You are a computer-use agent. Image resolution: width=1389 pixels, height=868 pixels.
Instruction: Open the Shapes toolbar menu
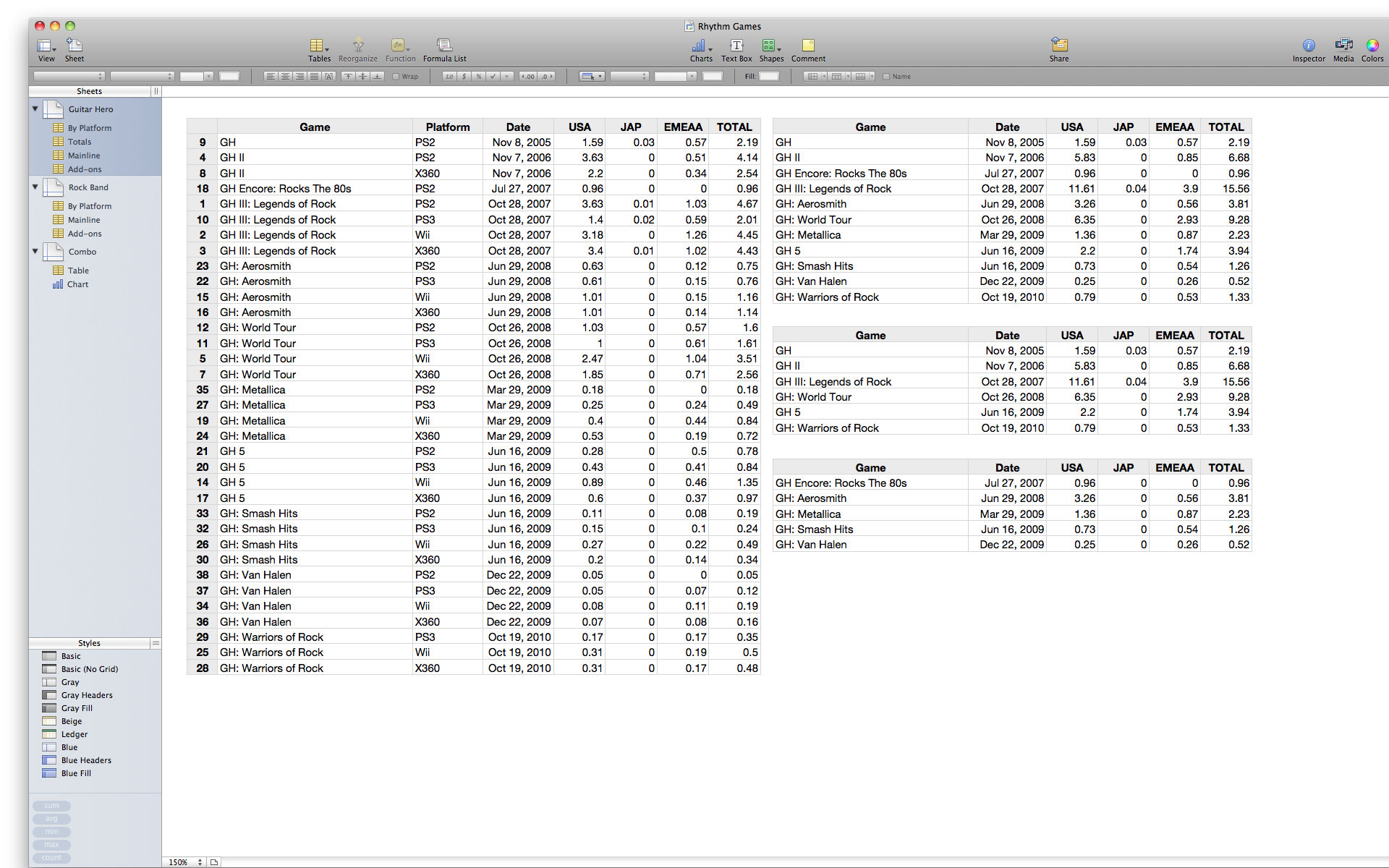[771, 50]
